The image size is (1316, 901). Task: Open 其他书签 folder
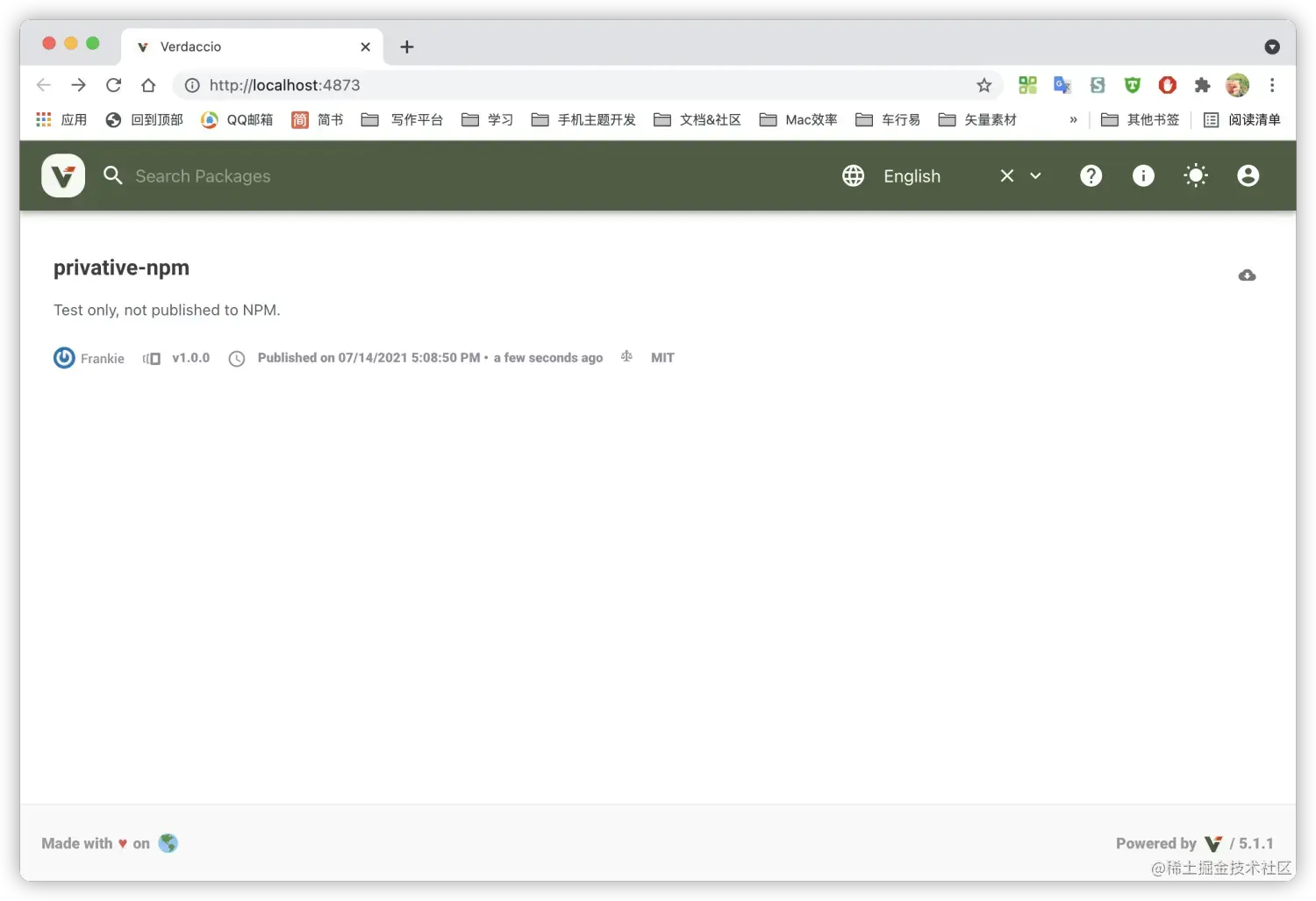click(1141, 119)
